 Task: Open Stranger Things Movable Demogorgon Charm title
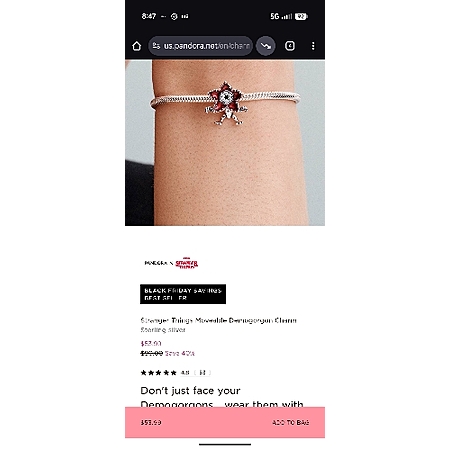pos(218,320)
